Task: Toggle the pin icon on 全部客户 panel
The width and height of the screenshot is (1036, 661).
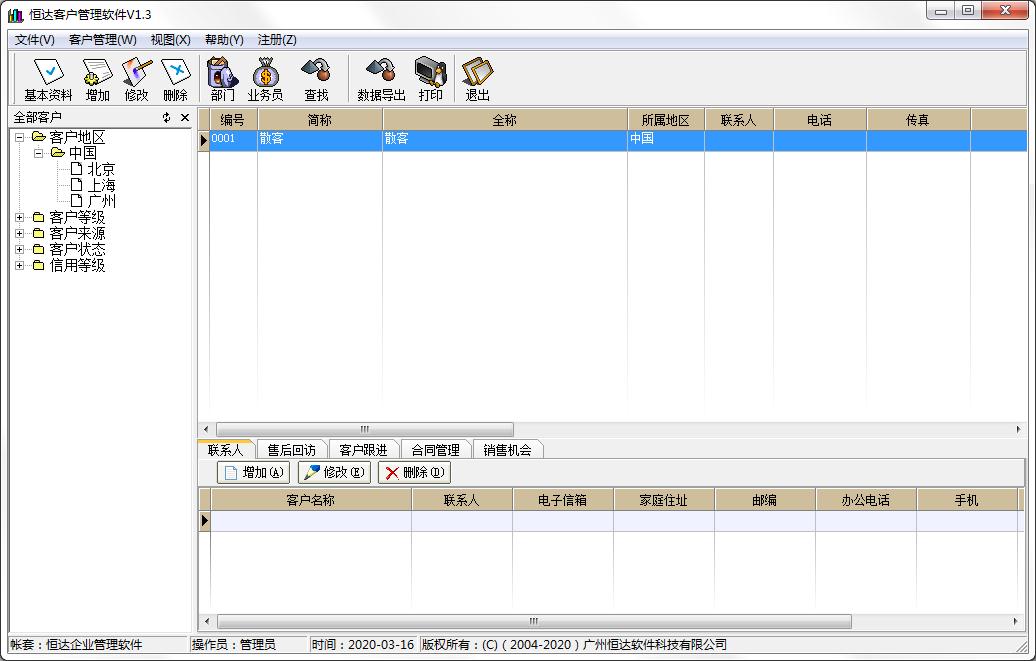Action: (x=166, y=117)
